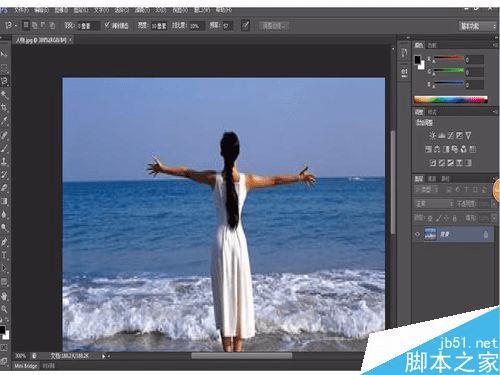Open the Edit (编辑) menu

click(x=41, y=10)
